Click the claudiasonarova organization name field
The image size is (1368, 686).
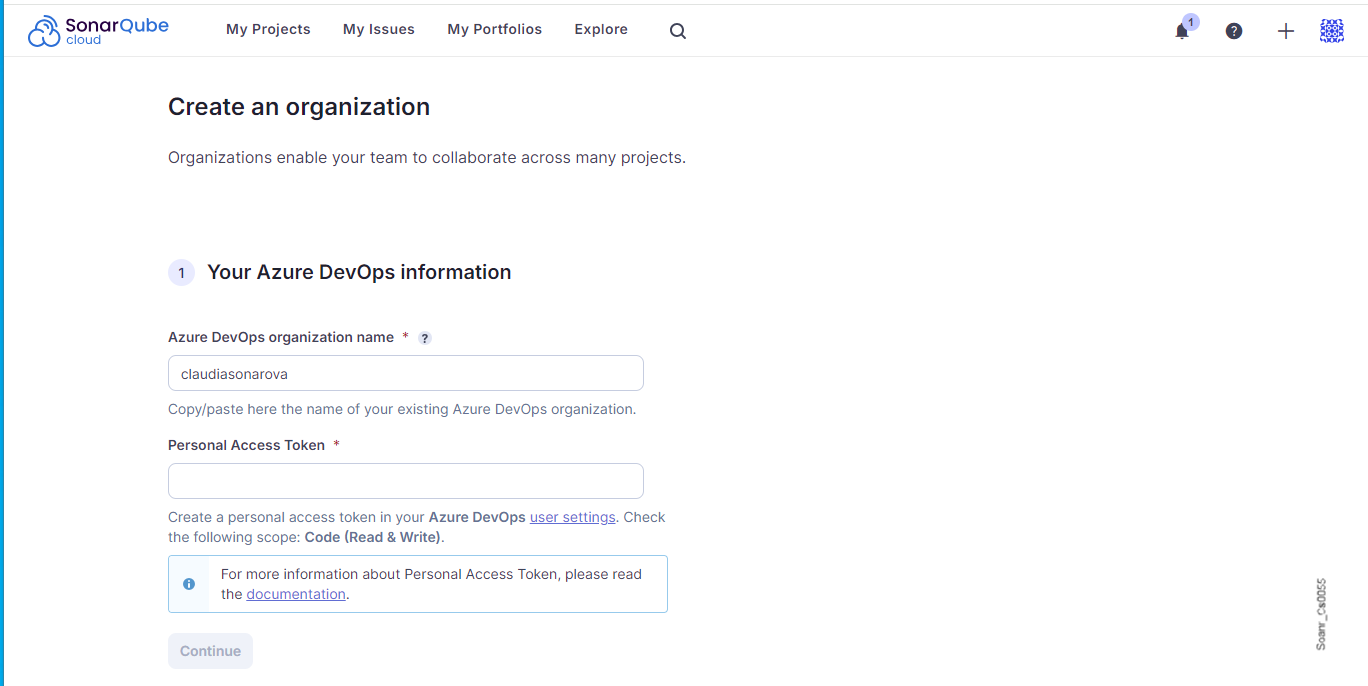(405, 373)
